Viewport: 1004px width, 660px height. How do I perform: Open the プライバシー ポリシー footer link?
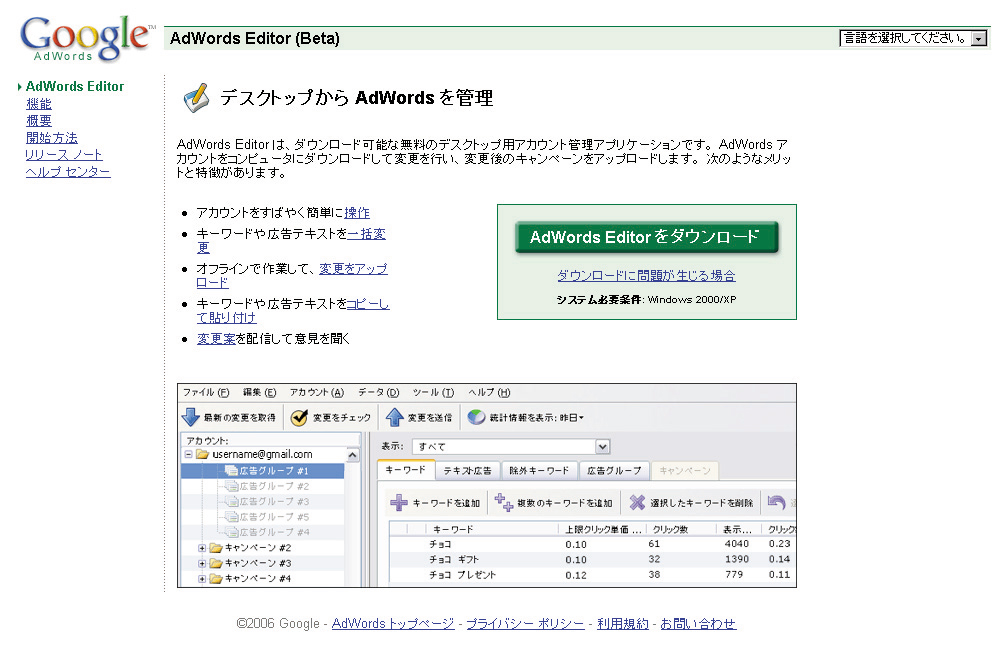point(525,623)
